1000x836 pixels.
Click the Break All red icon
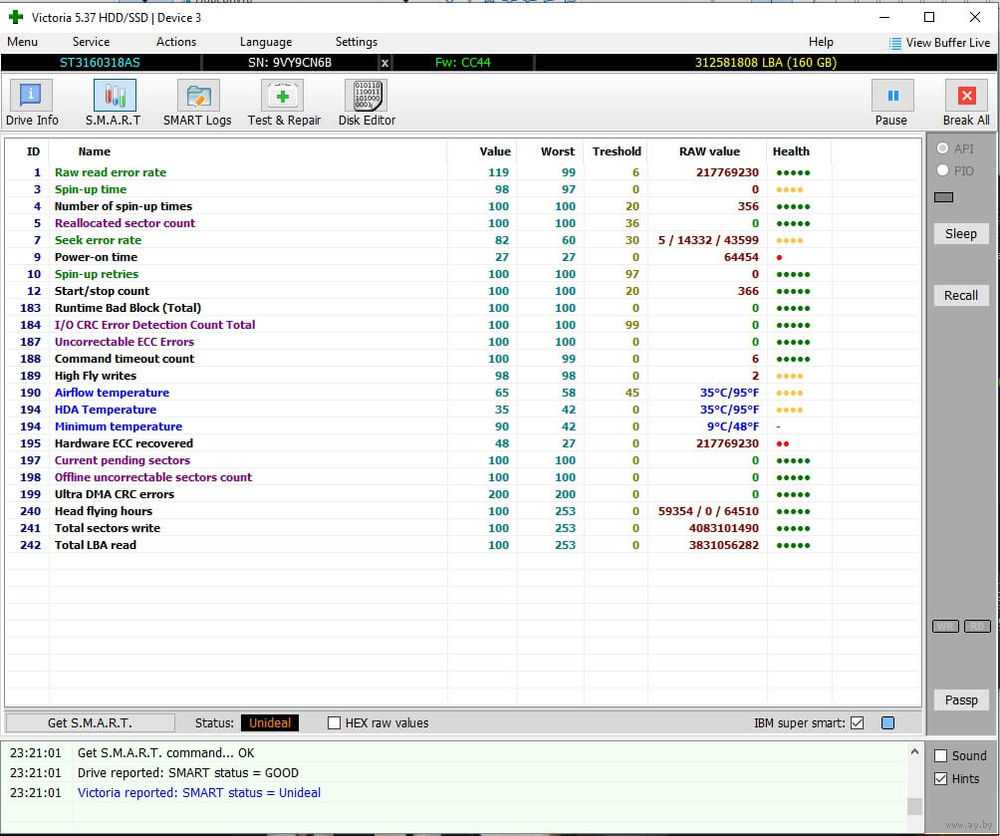pyautogui.click(x=966, y=96)
